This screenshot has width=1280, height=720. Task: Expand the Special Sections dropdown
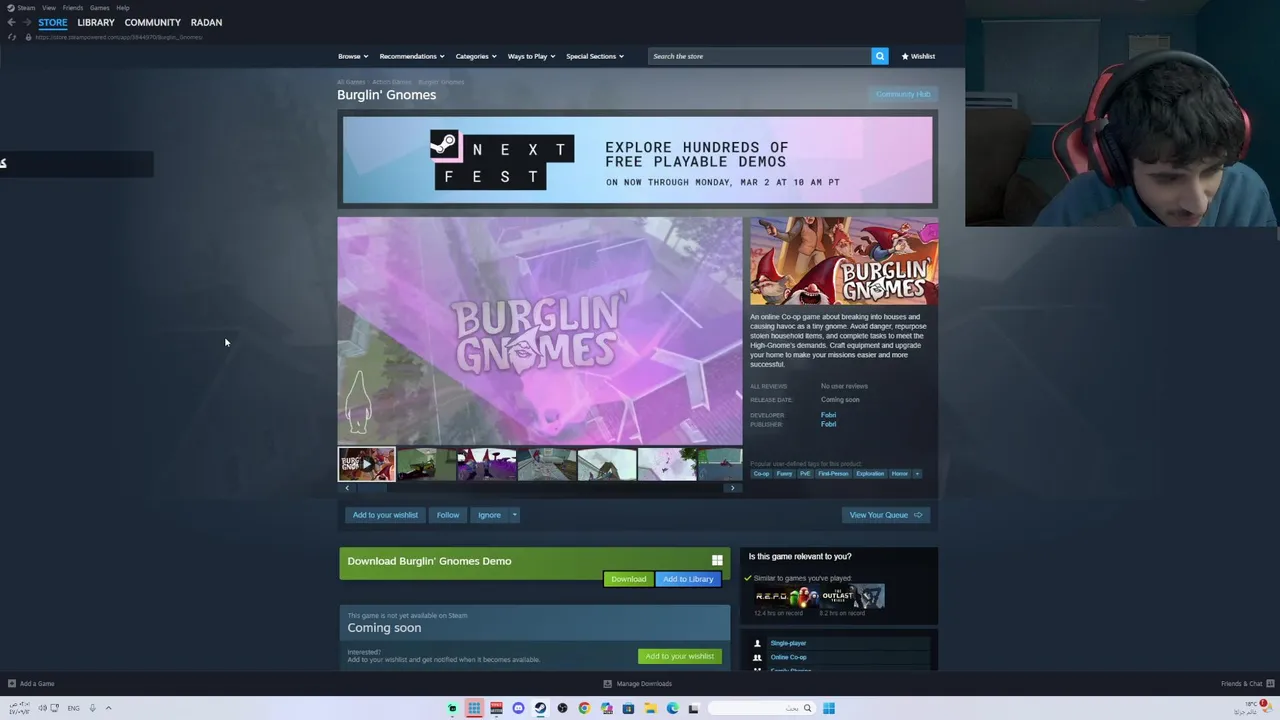coord(595,56)
